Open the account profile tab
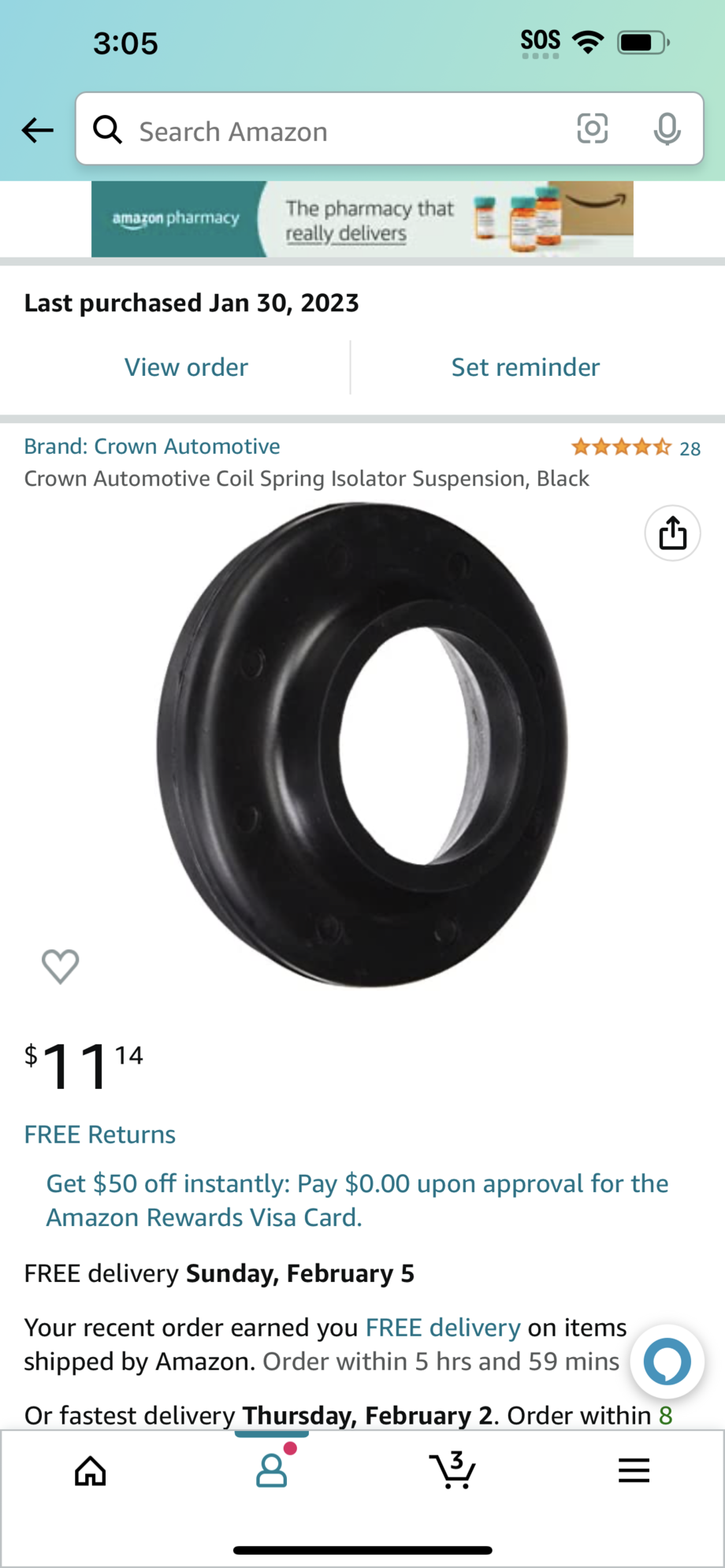Screen dimensions: 725x1568 coord(272,1470)
